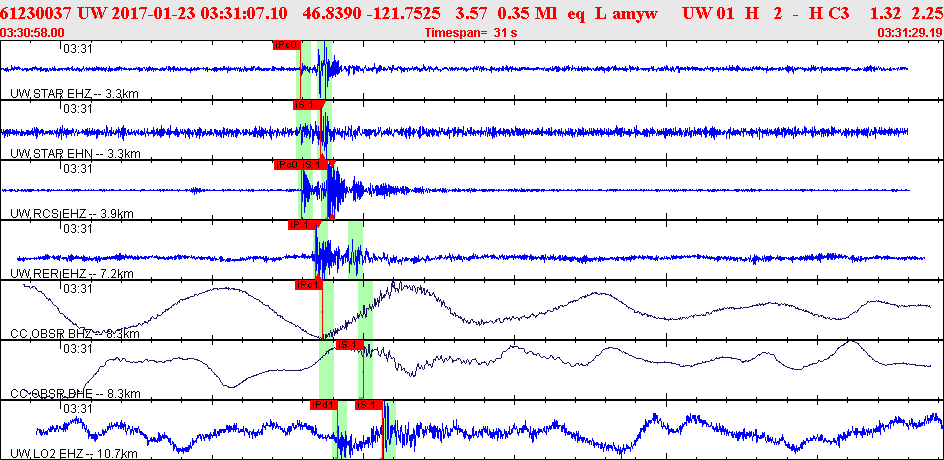Image resolution: width=944 pixels, height=460 pixels.
Task: Click the iPc1 pick flag on OBSR BHZ
Action: coord(309,285)
